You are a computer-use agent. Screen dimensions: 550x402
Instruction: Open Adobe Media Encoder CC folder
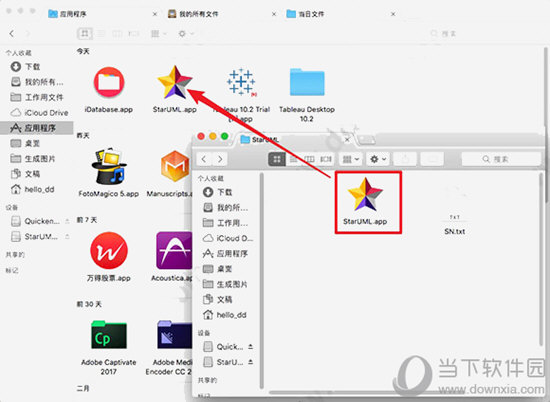click(x=174, y=335)
